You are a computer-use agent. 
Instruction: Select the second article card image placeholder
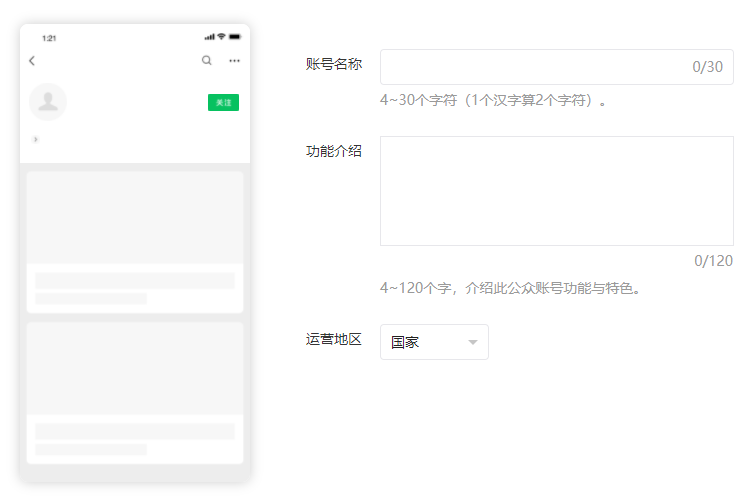[135, 368]
